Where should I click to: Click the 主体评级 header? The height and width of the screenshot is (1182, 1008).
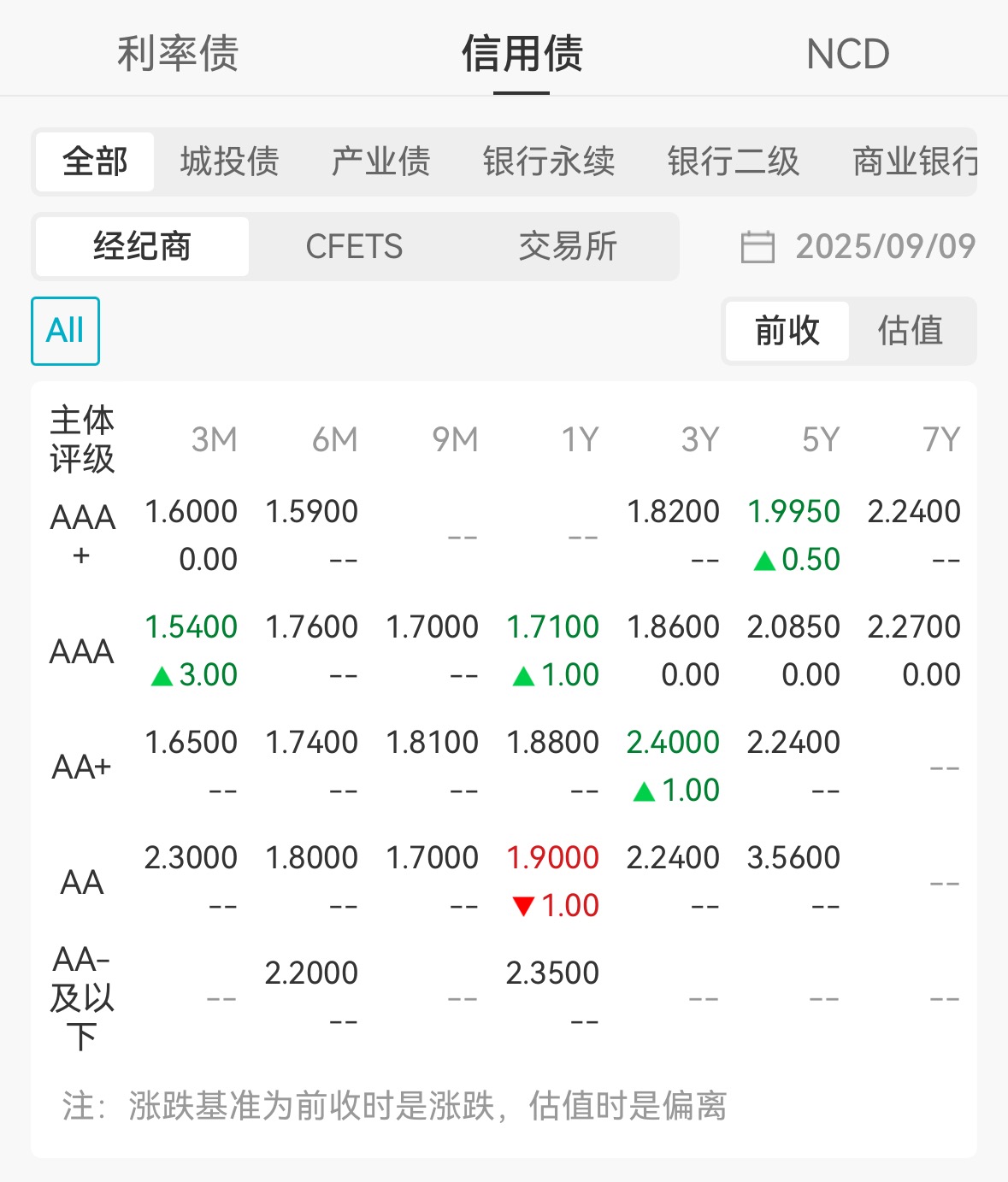click(82, 440)
